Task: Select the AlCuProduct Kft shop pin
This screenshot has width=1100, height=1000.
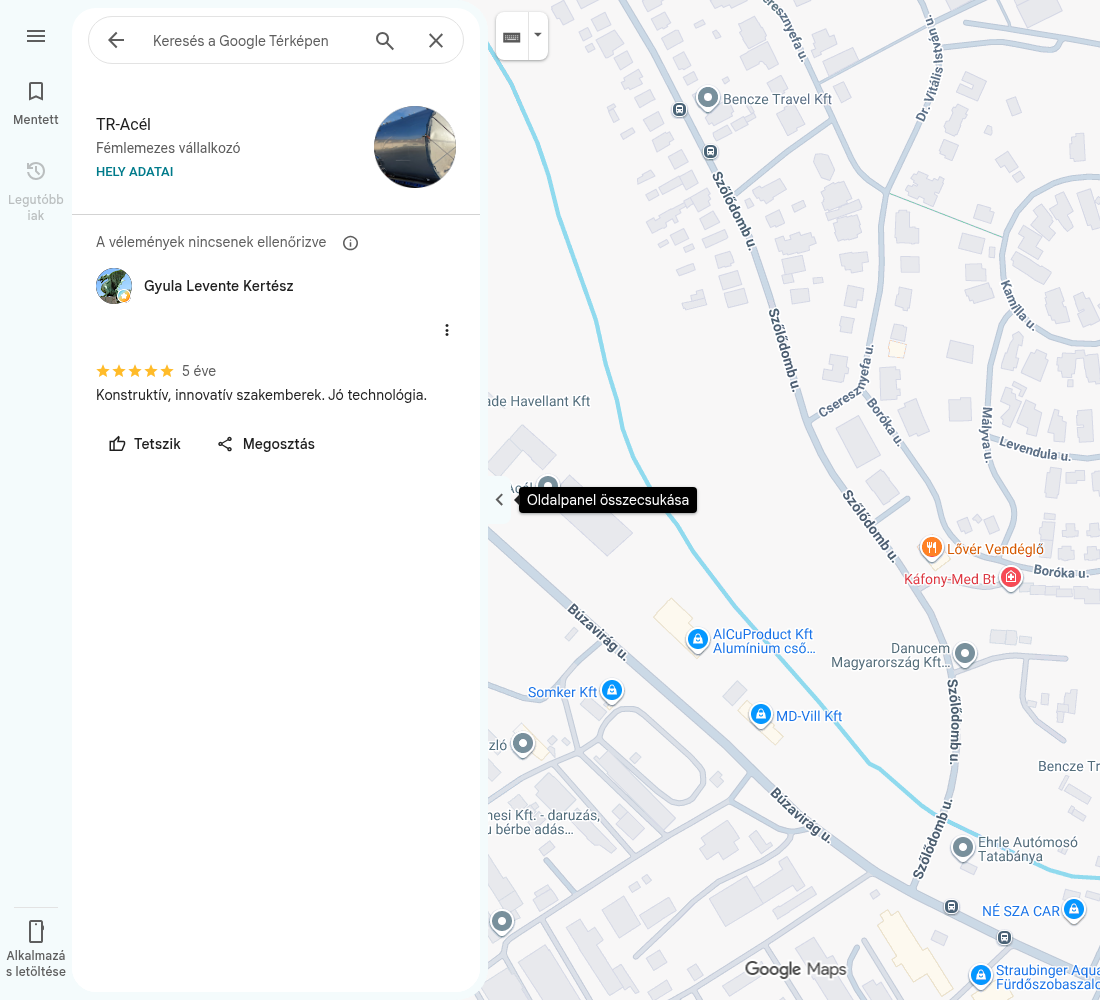Action: 697,639
